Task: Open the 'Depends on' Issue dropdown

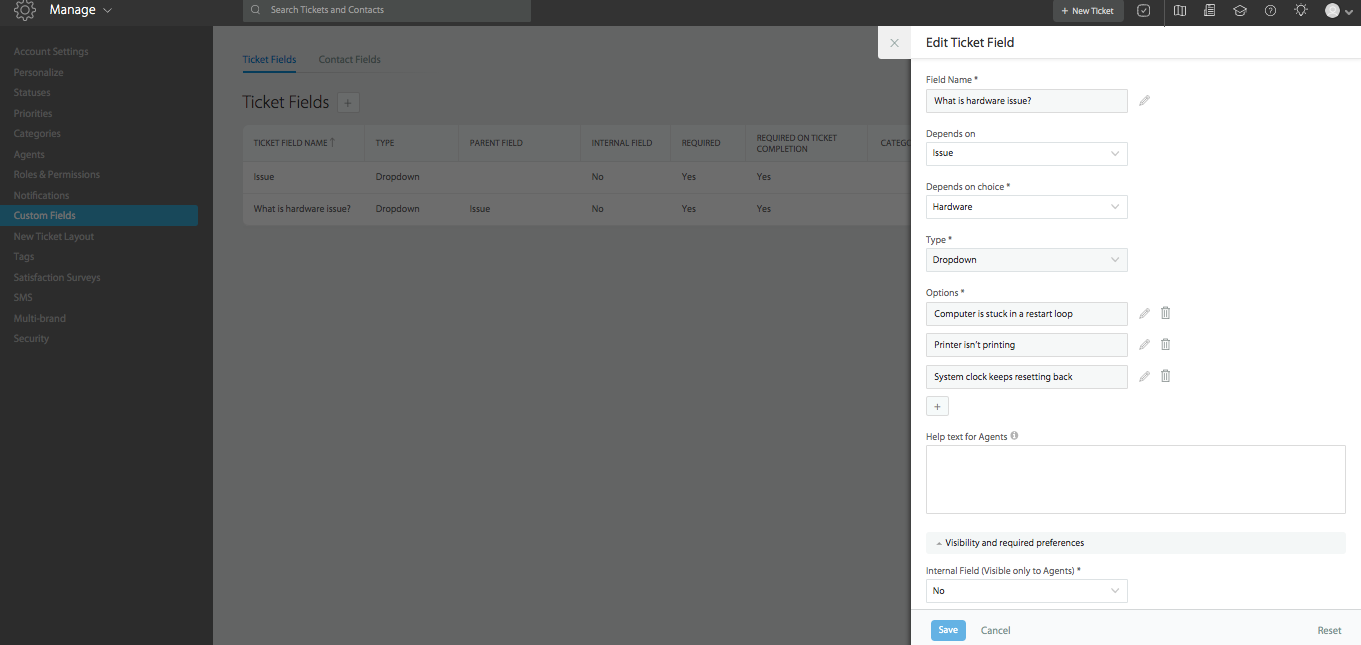Action: (1026, 154)
